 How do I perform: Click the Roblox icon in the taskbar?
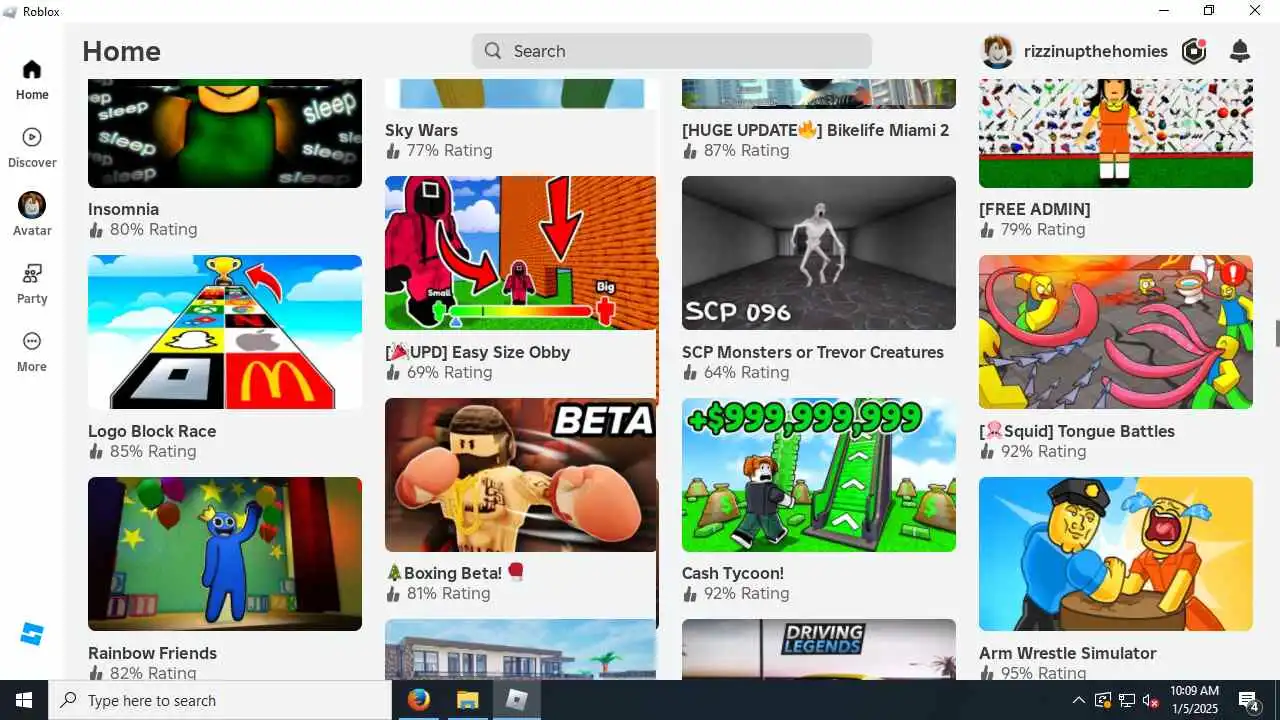(x=516, y=700)
